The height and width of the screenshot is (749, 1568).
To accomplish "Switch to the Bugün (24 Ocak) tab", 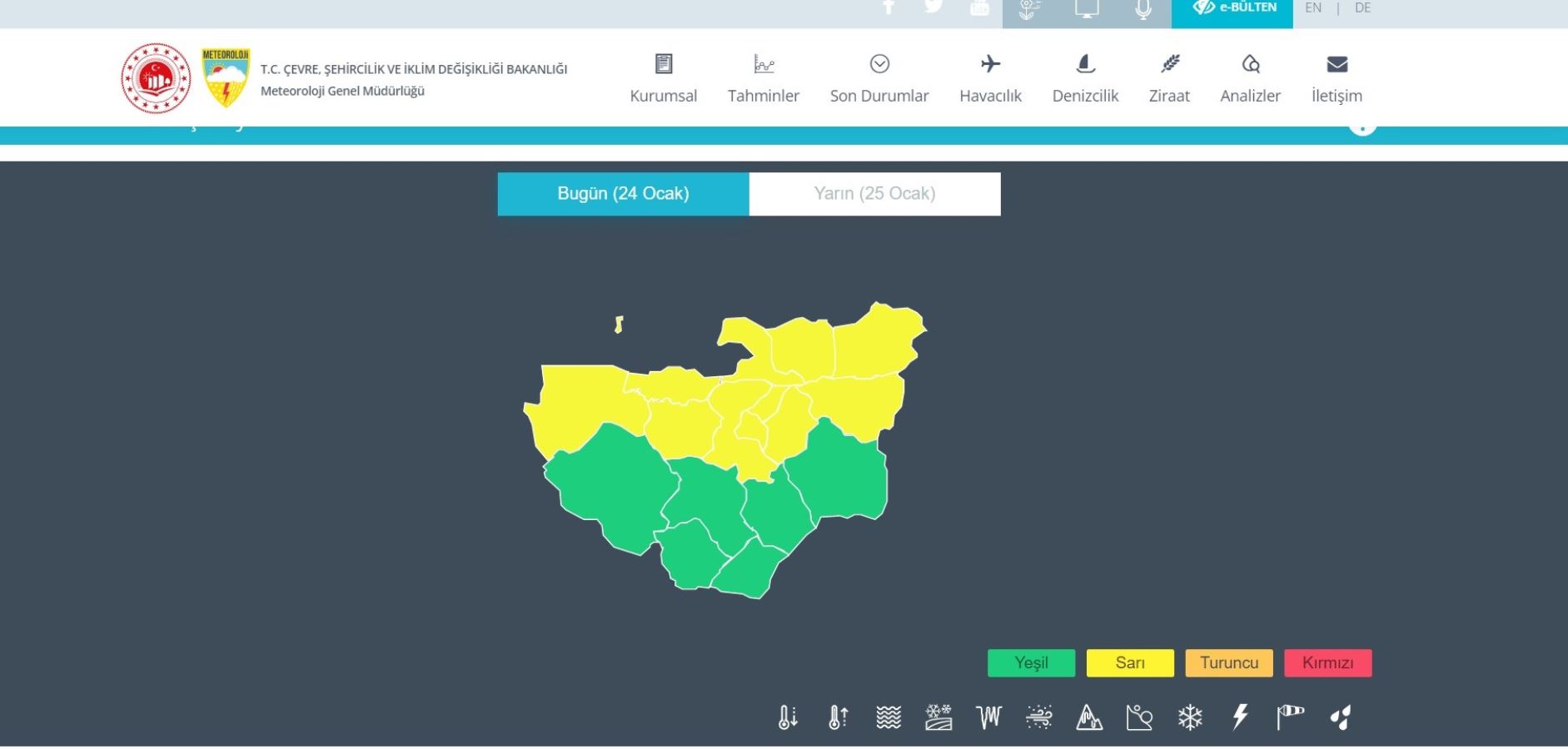I will click(623, 194).
